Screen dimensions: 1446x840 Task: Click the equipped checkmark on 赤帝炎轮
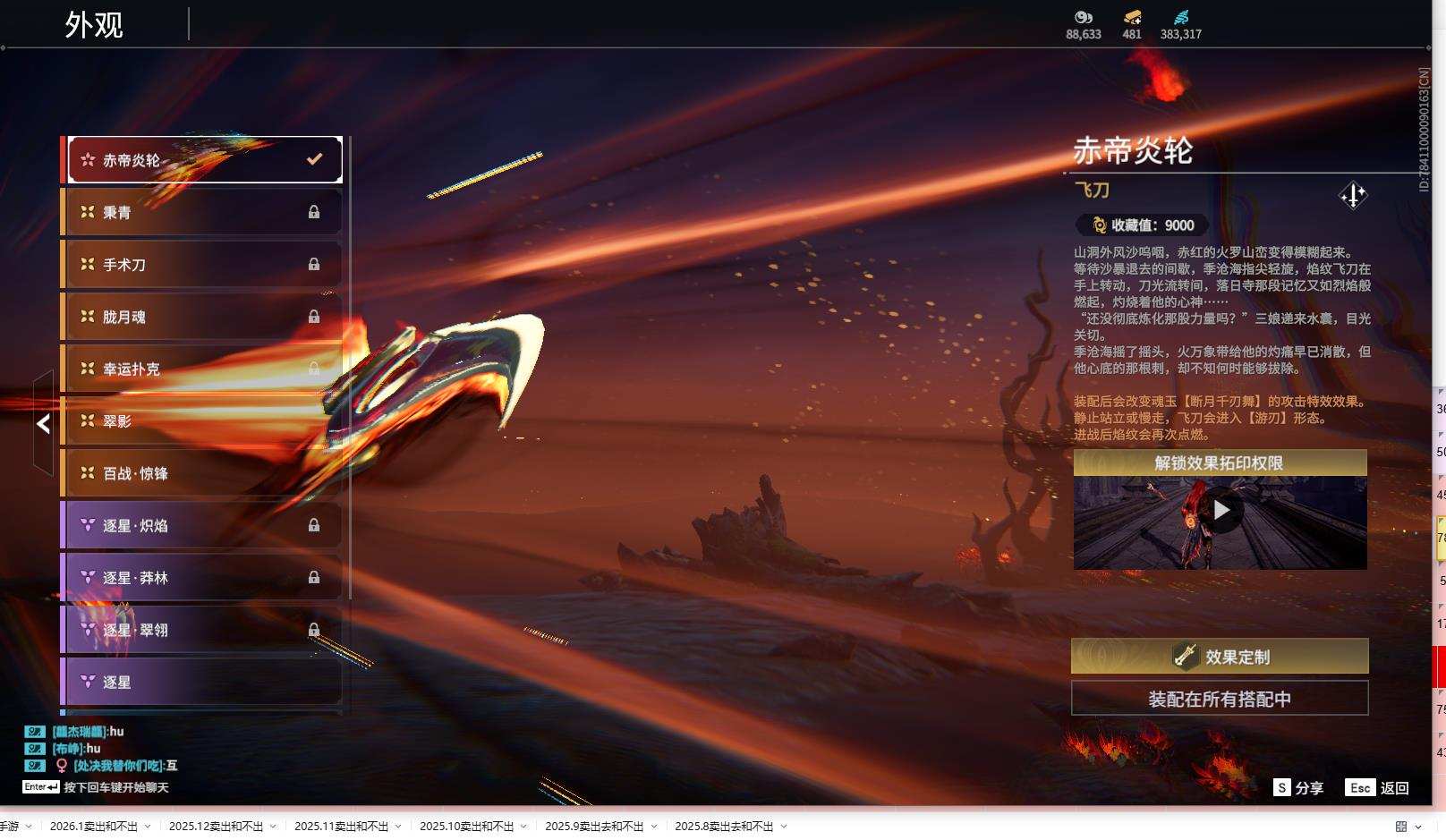click(x=314, y=159)
